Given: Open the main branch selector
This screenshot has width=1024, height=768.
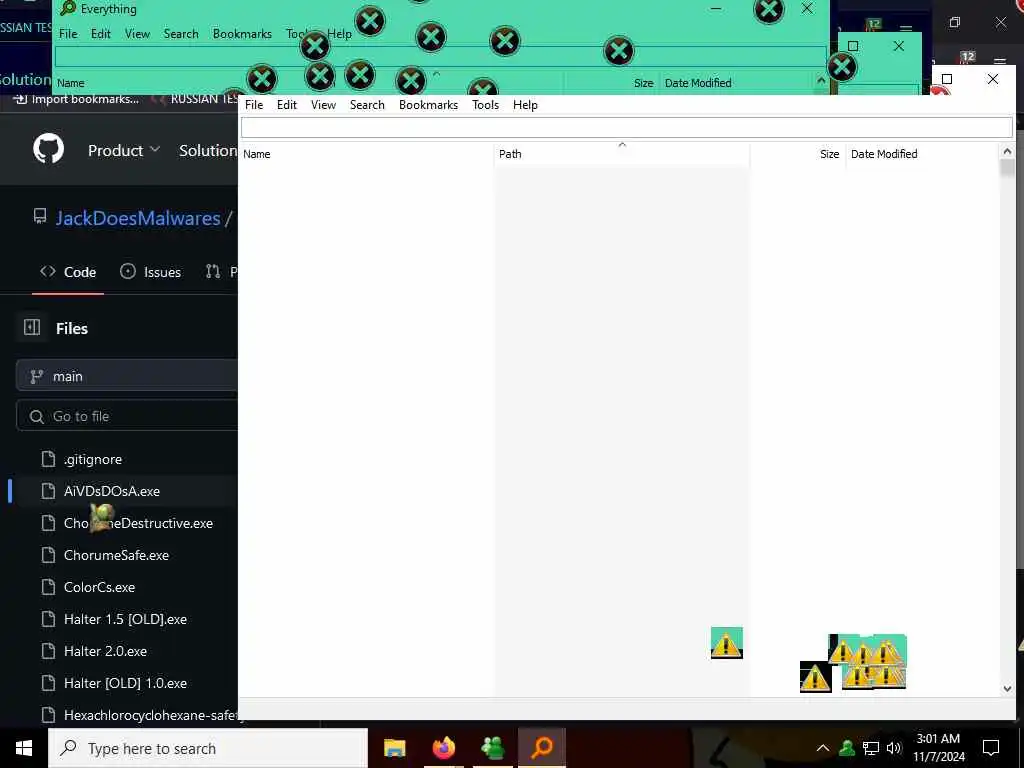Looking at the screenshot, I should [x=127, y=376].
